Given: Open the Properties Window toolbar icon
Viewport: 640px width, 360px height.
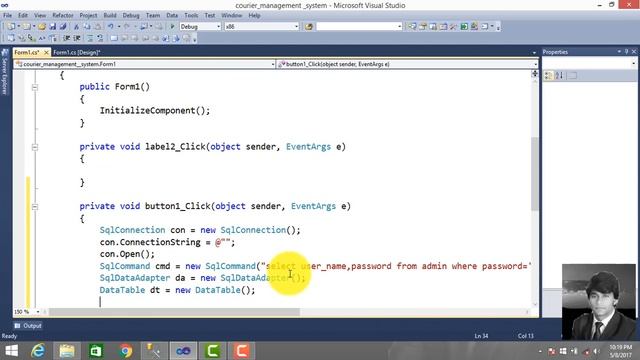Looking at the screenshot, I should [x=423, y=27].
